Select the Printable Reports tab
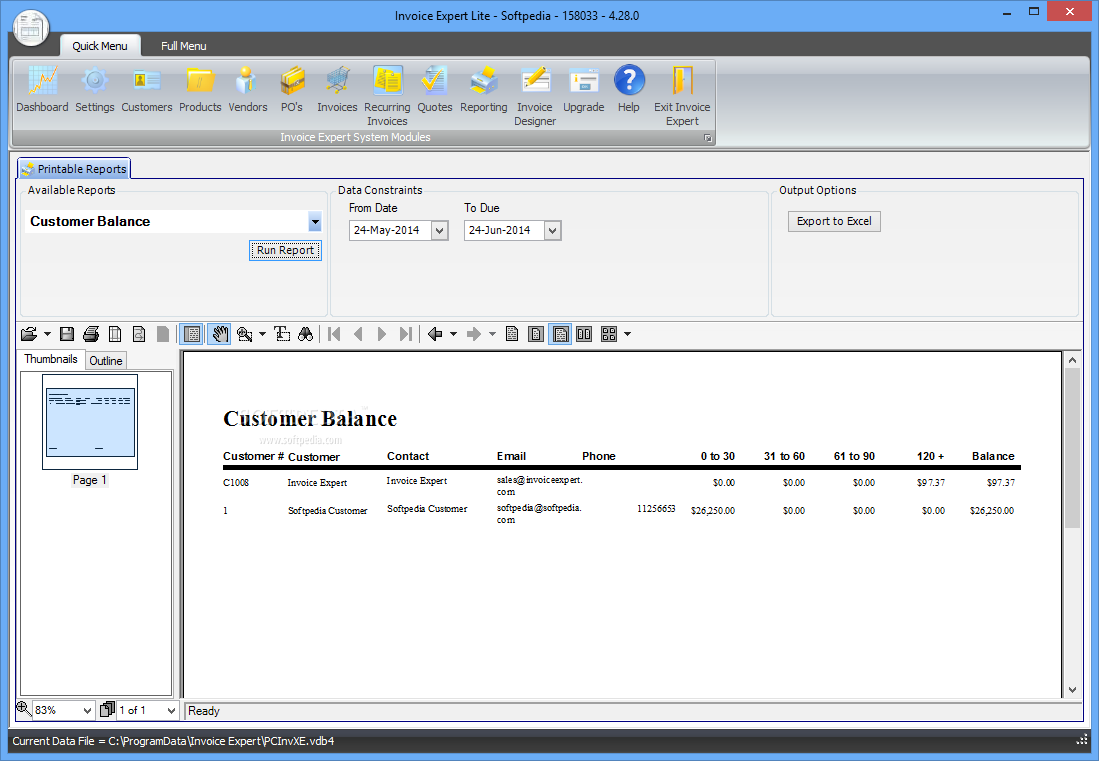The height and width of the screenshot is (761, 1099). pos(74,169)
